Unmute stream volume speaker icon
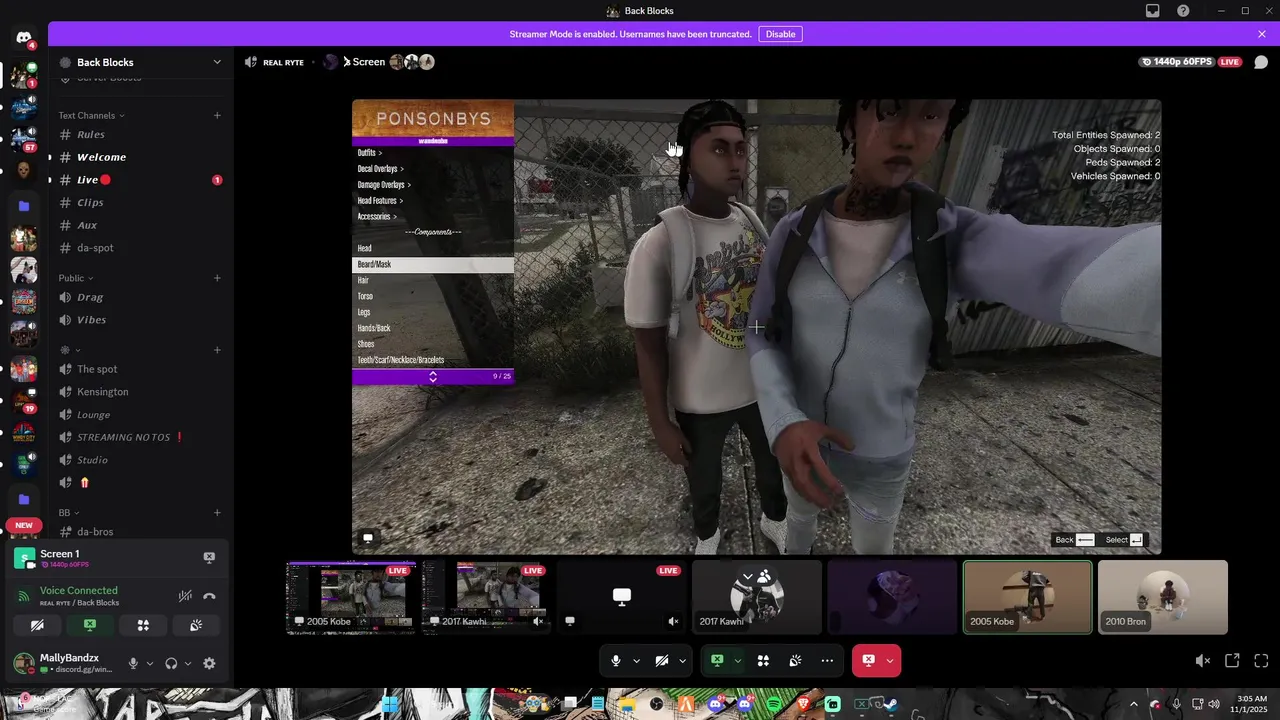 [1203, 661]
